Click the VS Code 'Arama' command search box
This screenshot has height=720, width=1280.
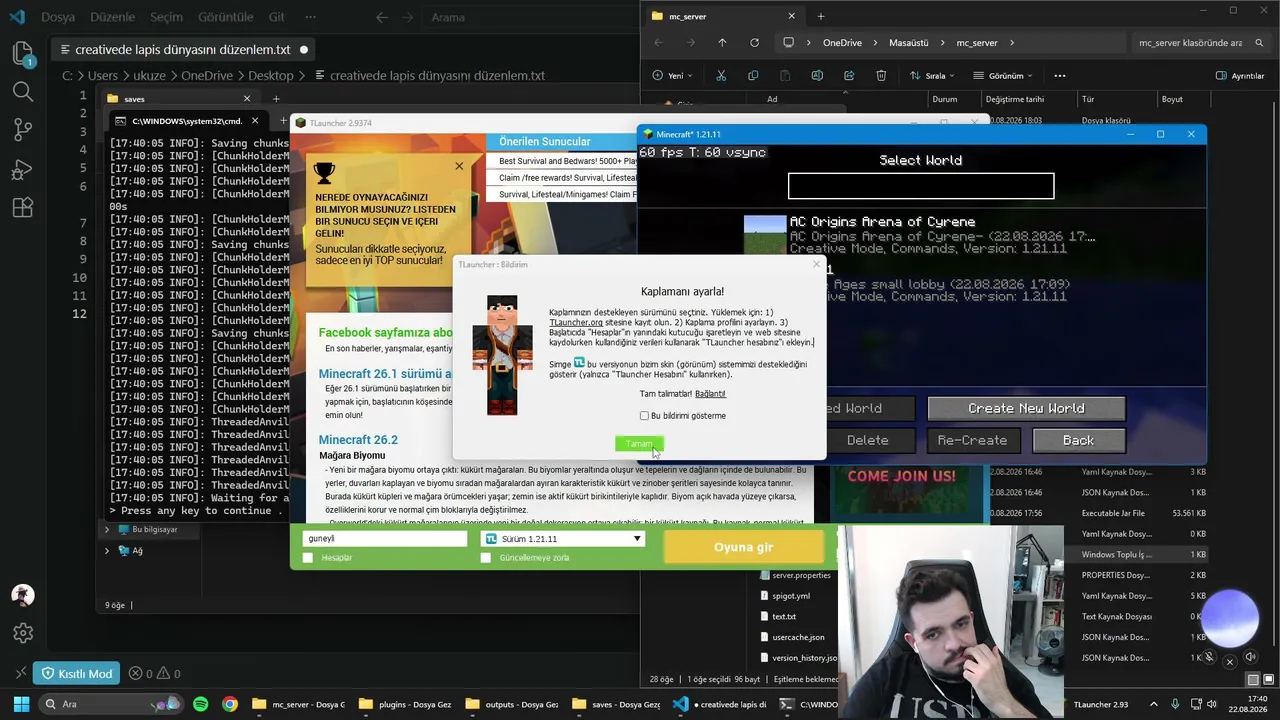[x=530, y=17]
